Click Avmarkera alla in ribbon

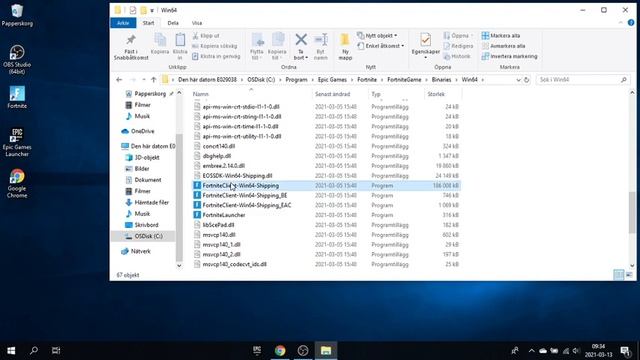pyautogui.click(x=504, y=46)
